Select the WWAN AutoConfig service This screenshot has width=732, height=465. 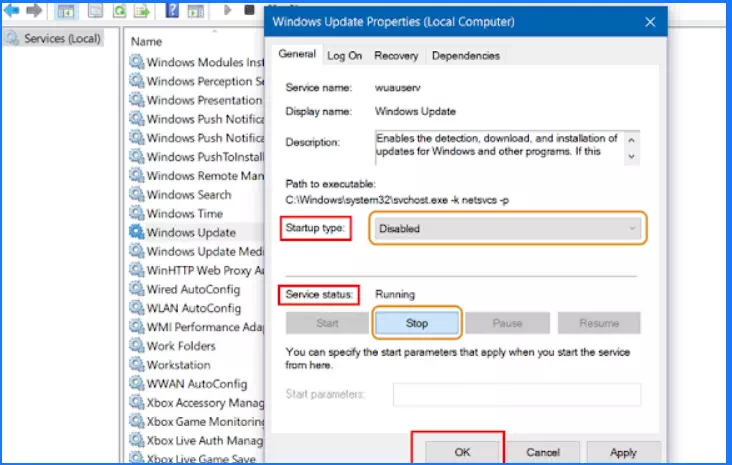[197, 384]
